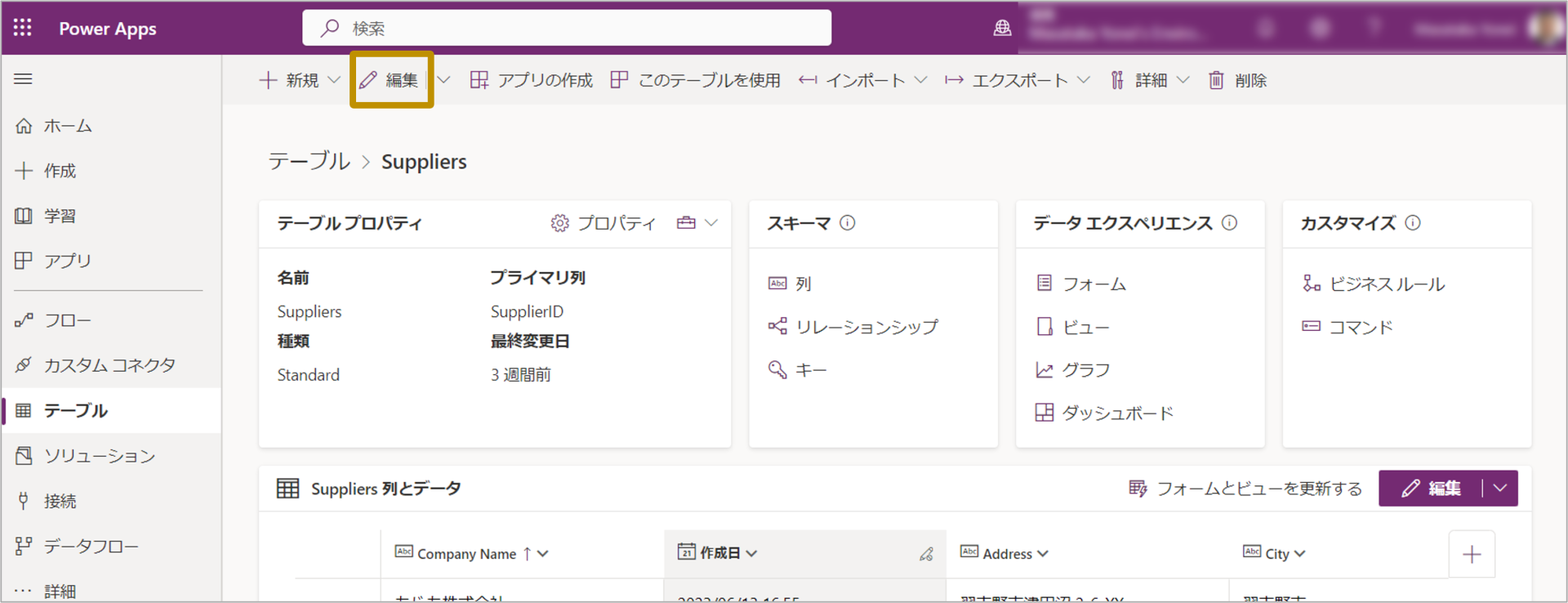Click フォームとビューを更新する button

(1245, 489)
